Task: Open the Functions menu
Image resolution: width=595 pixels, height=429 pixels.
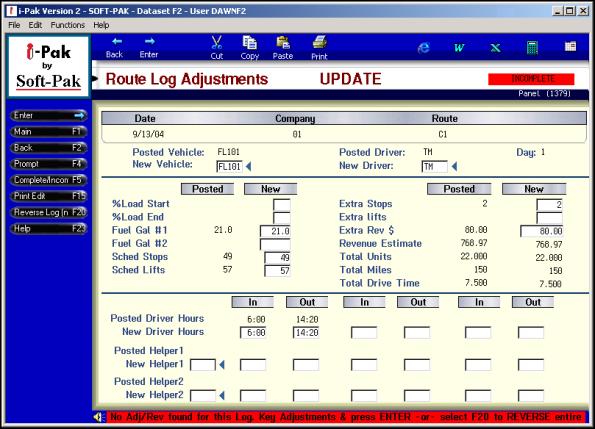Action: [x=68, y=25]
